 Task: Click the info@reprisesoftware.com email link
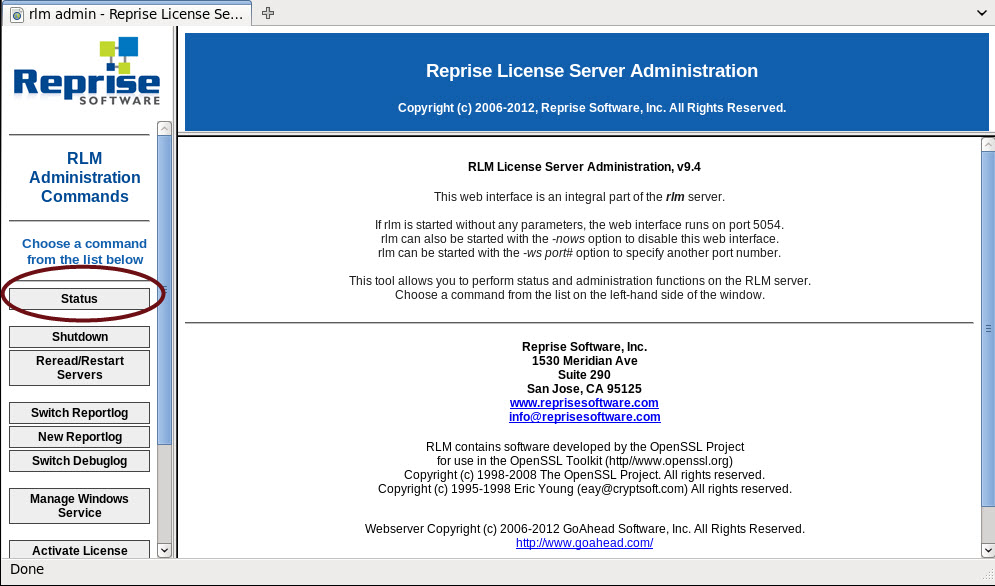(x=584, y=417)
